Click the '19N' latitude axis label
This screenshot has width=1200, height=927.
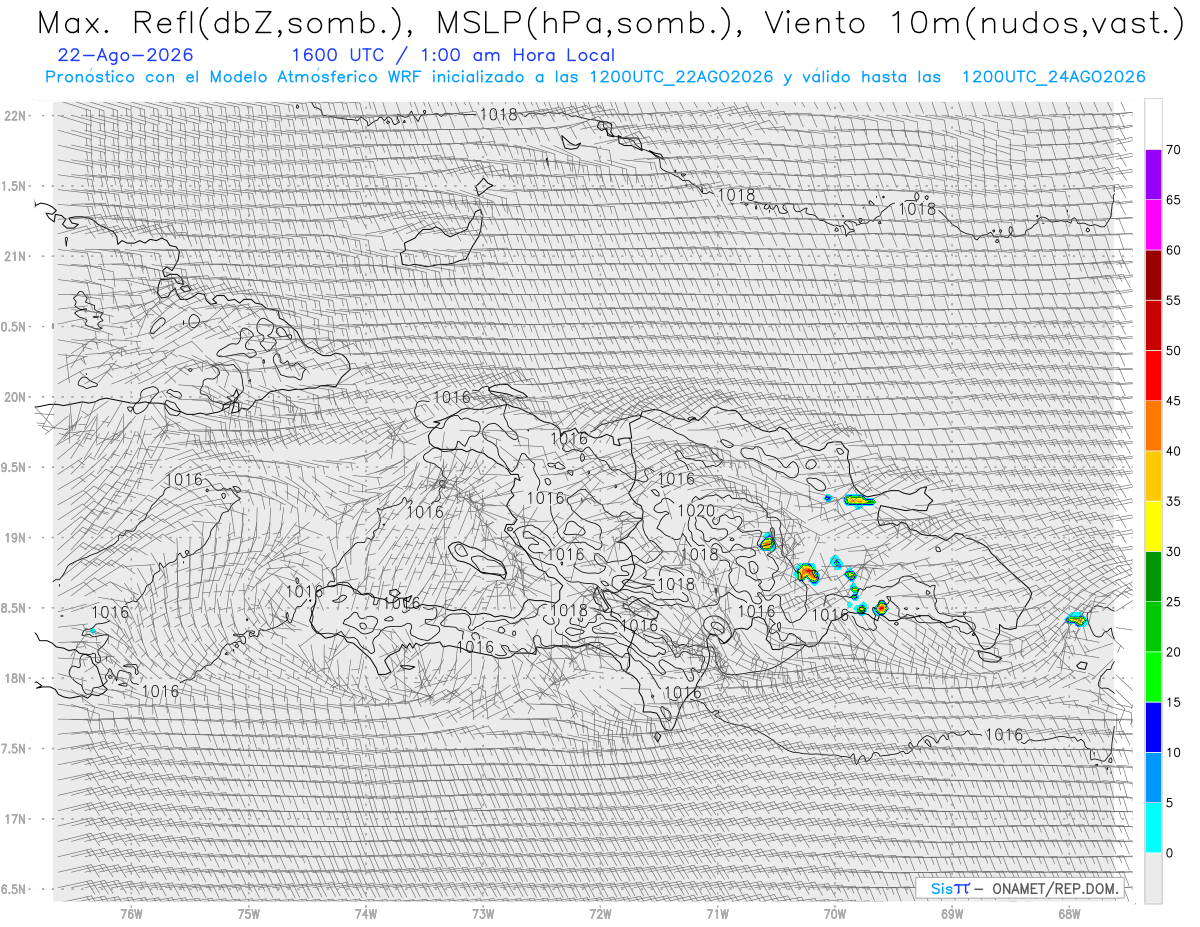[x=15, y=538]
